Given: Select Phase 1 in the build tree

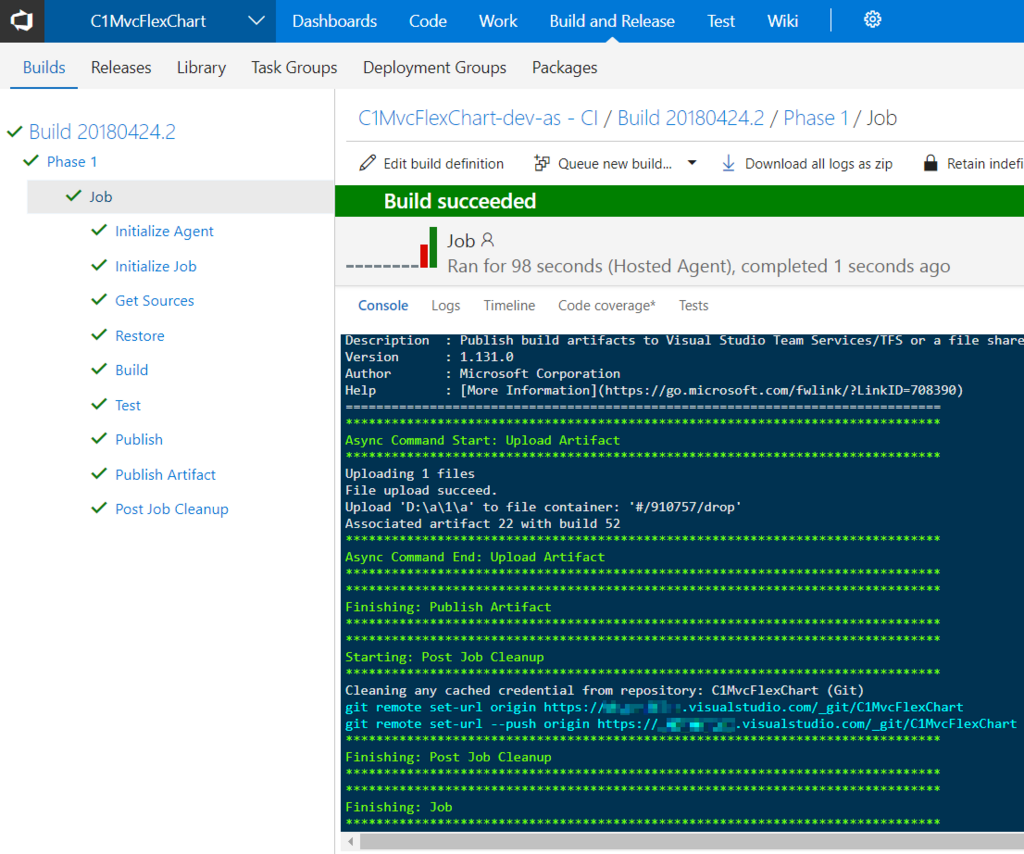Looking at the screenshot, I should (x=72, y=161).
